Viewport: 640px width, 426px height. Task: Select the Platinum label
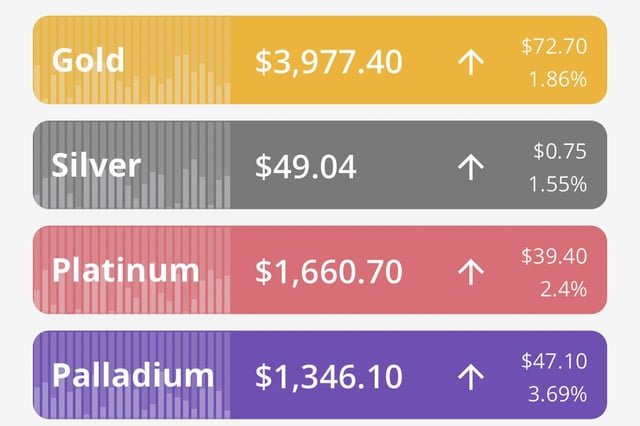tap(125, 270)
